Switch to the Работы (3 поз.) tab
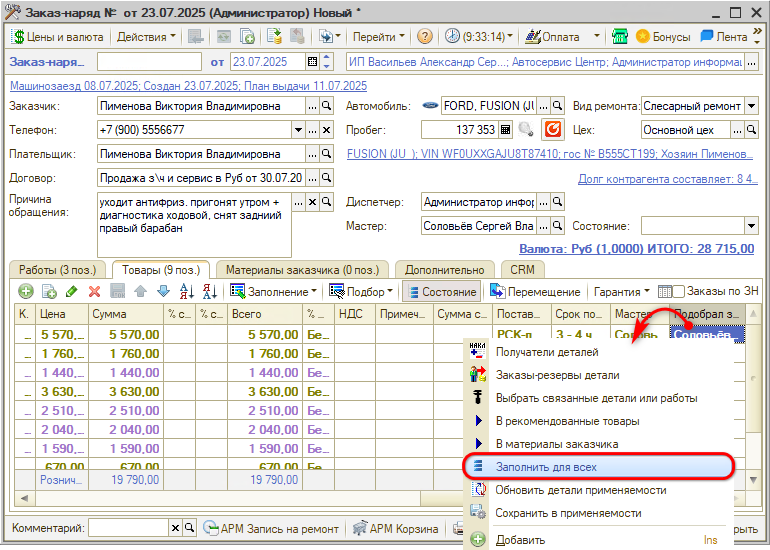 [58, 270]
